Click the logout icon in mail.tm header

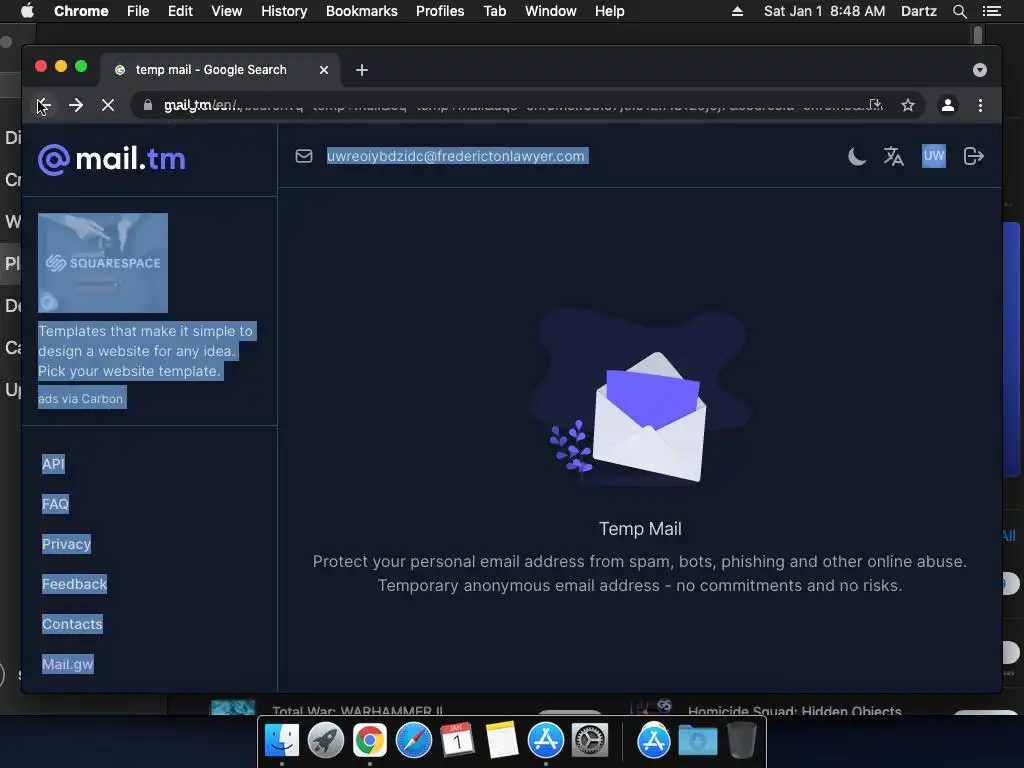point(973,156)
